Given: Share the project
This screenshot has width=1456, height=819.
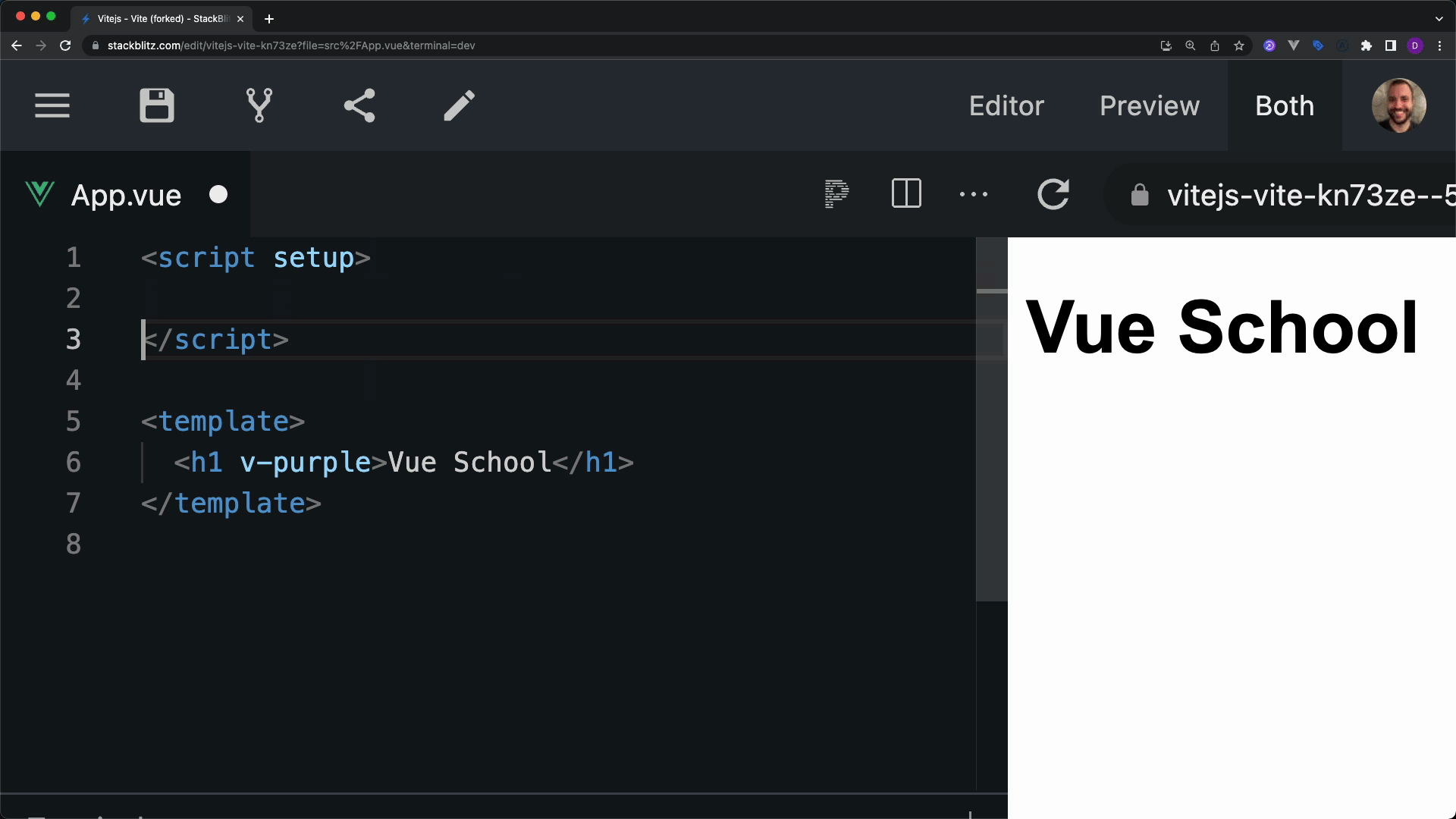Looking at the screenshot, I should point(359,105).
